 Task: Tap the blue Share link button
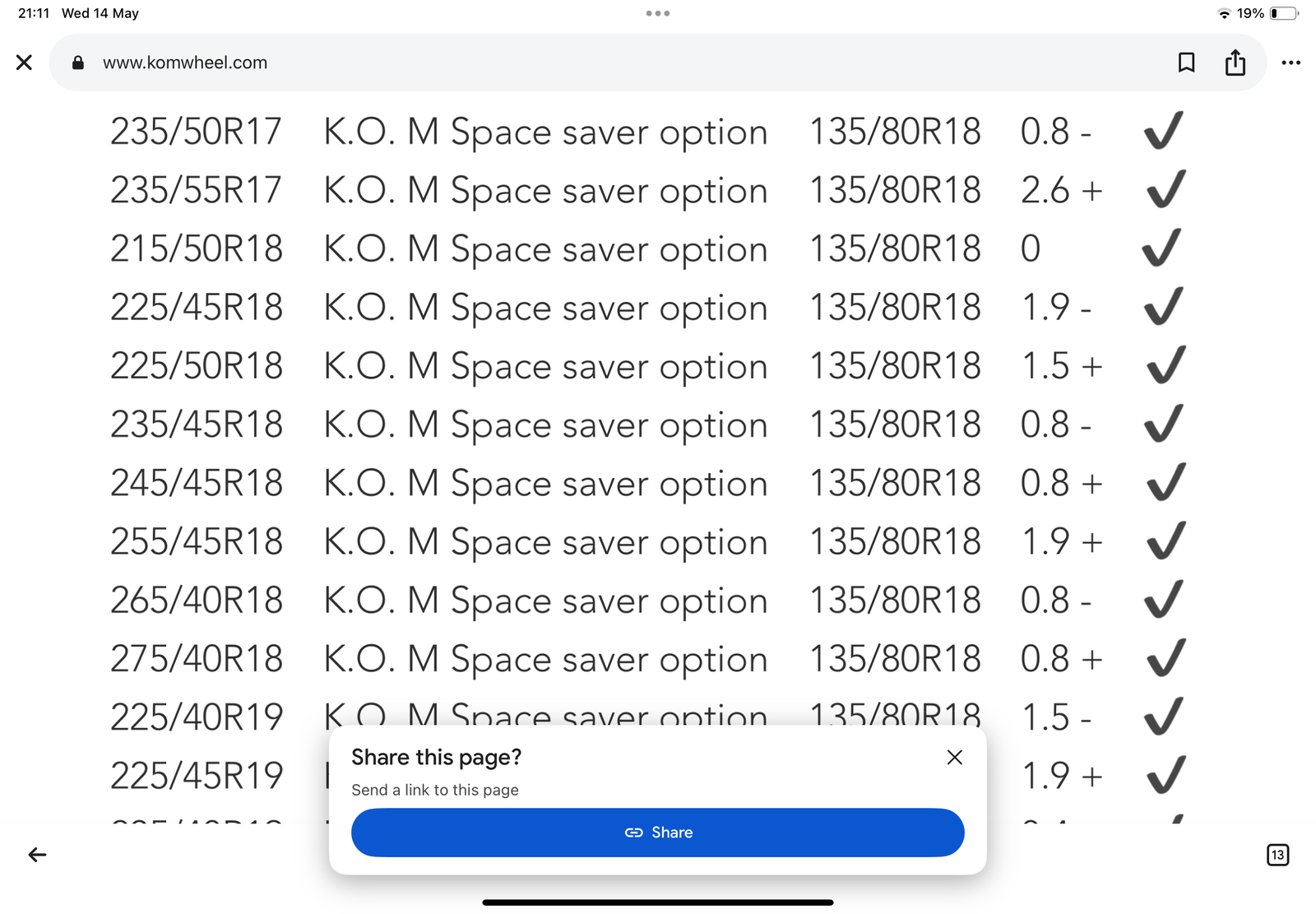(657, 833)
